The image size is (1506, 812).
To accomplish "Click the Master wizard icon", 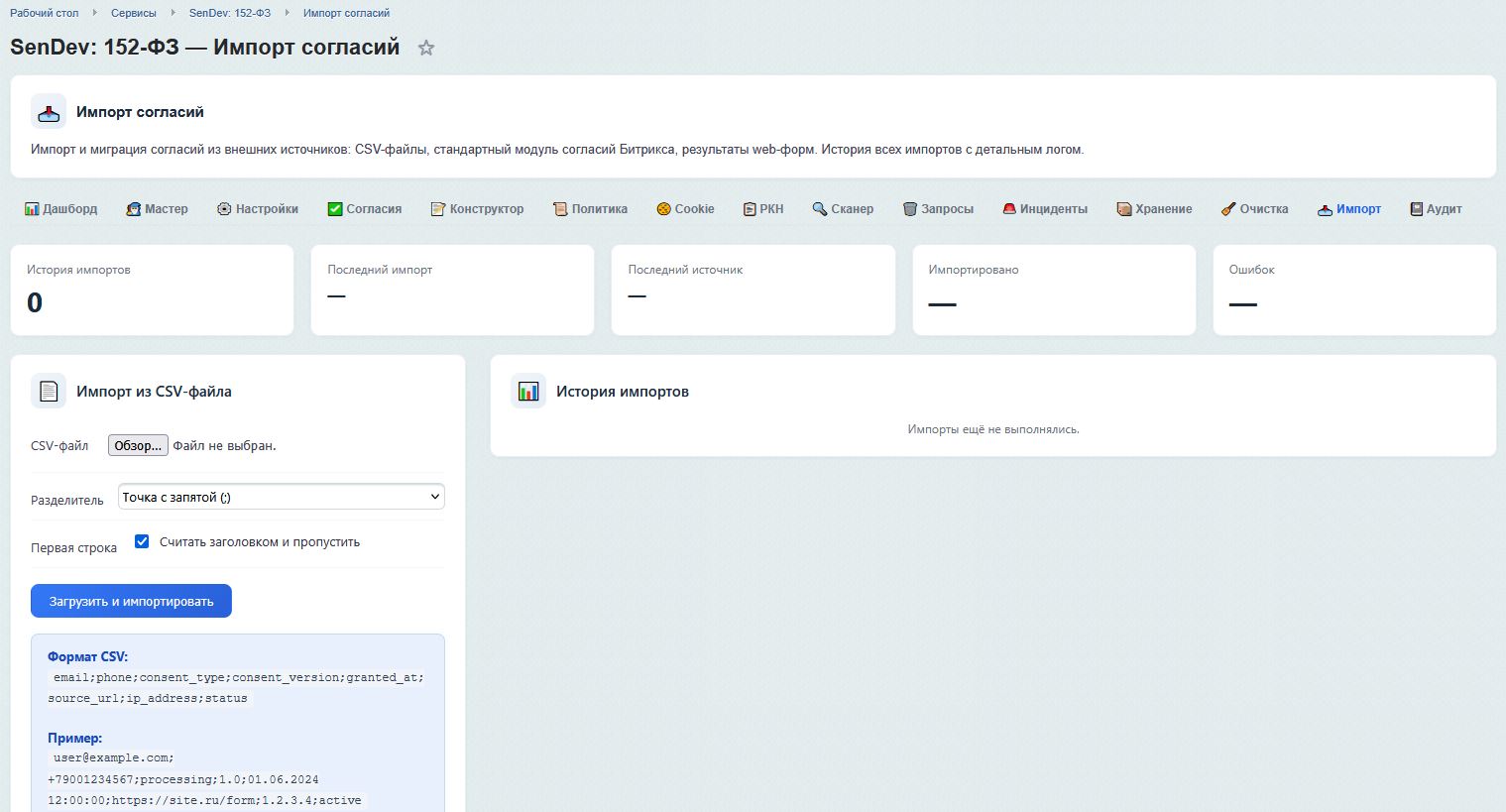I will [x=134, y=209].
